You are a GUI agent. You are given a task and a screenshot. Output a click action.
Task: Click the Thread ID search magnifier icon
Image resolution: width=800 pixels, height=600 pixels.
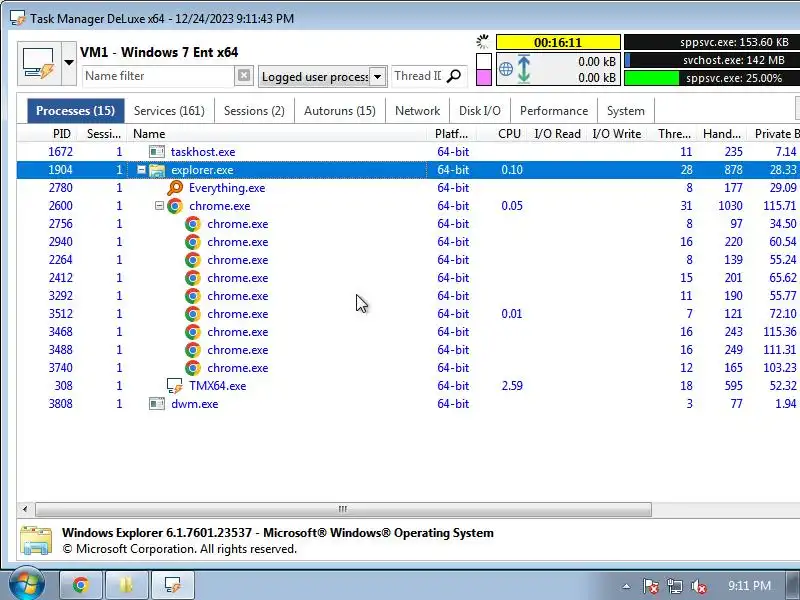(454, 76)
